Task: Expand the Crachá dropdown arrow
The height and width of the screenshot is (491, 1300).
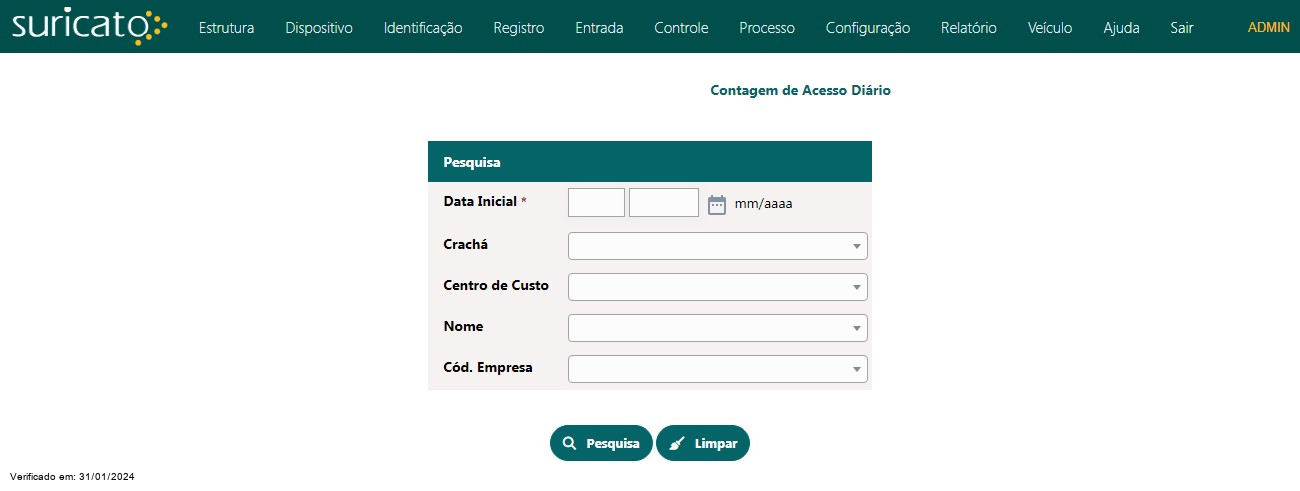Action: point(857,246)
